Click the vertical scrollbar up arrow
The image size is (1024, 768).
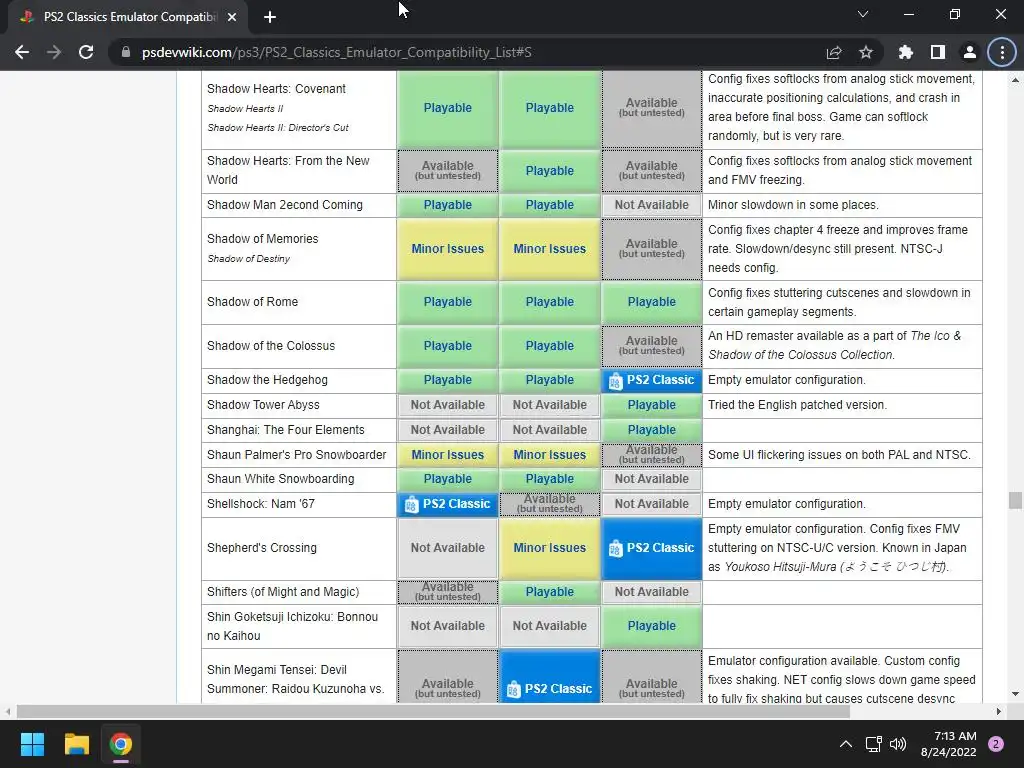pyautogui.click(x=1015, y=80)
